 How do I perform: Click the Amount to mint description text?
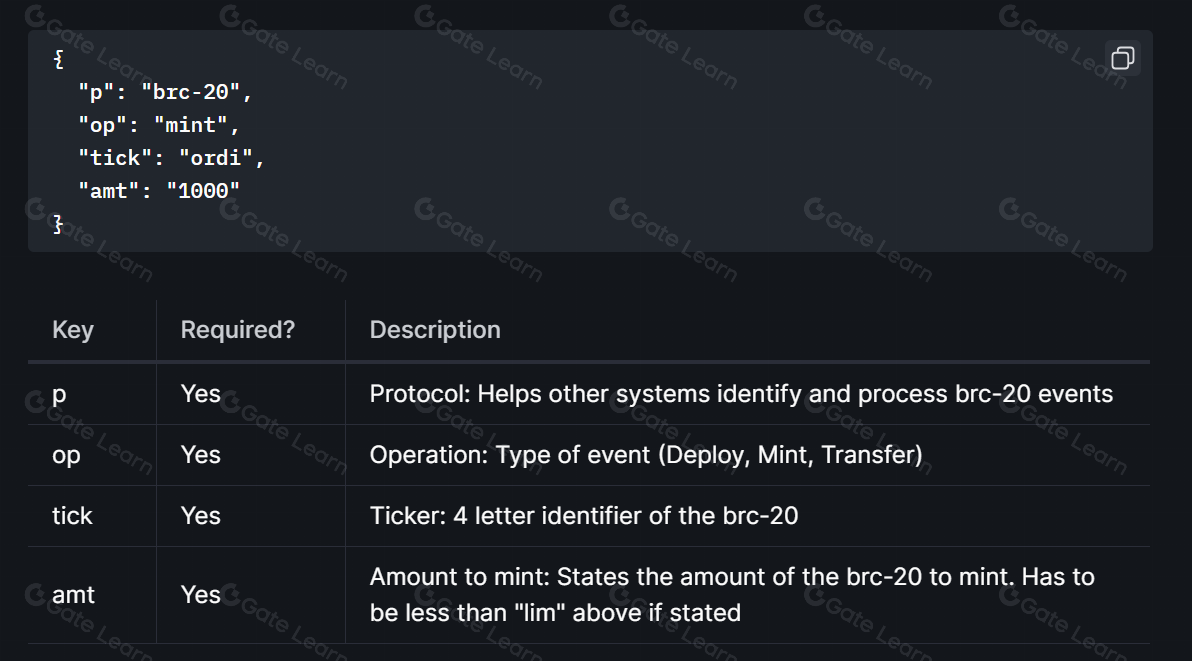point(732,595)
